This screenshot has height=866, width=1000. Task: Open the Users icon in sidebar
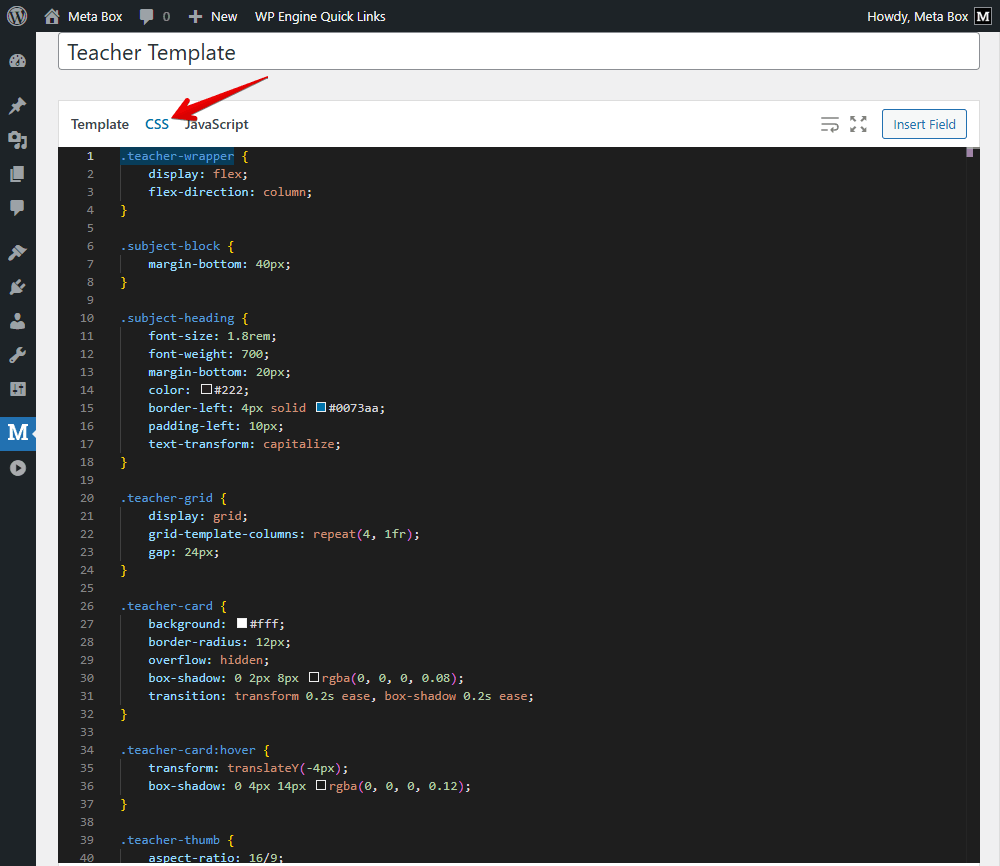click(17, 320)
